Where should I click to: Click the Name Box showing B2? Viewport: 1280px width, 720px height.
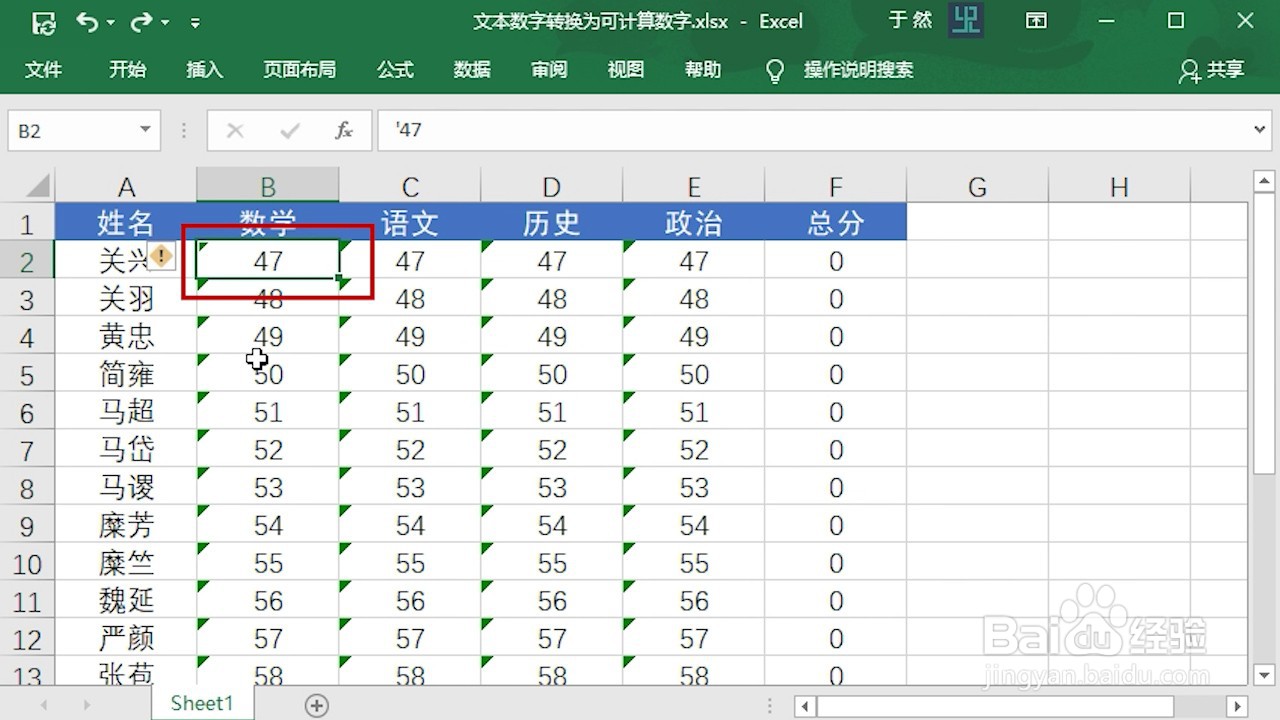point(70,131)
